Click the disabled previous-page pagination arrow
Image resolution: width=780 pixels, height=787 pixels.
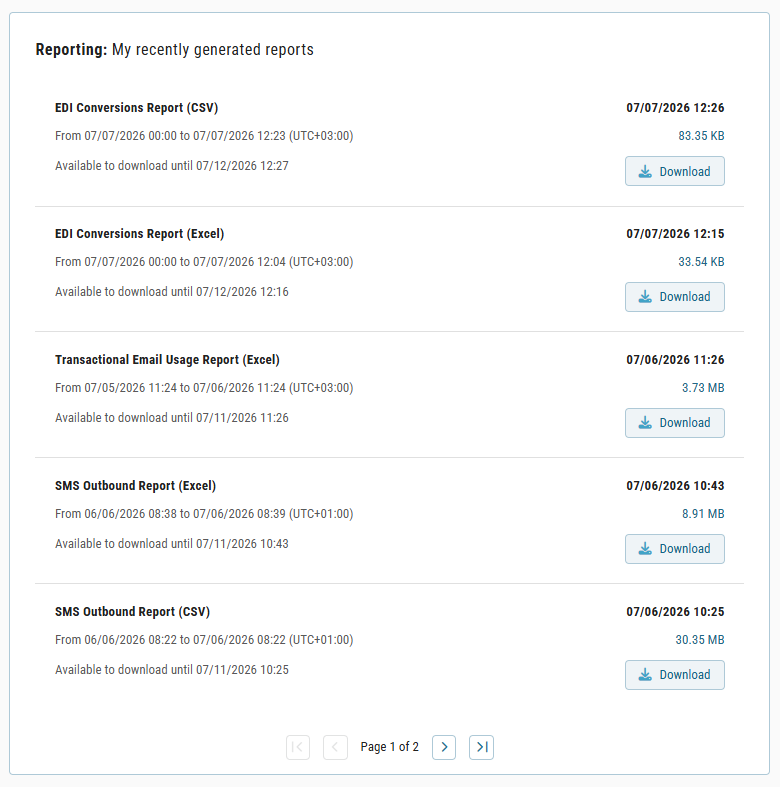tap(335, 747)
